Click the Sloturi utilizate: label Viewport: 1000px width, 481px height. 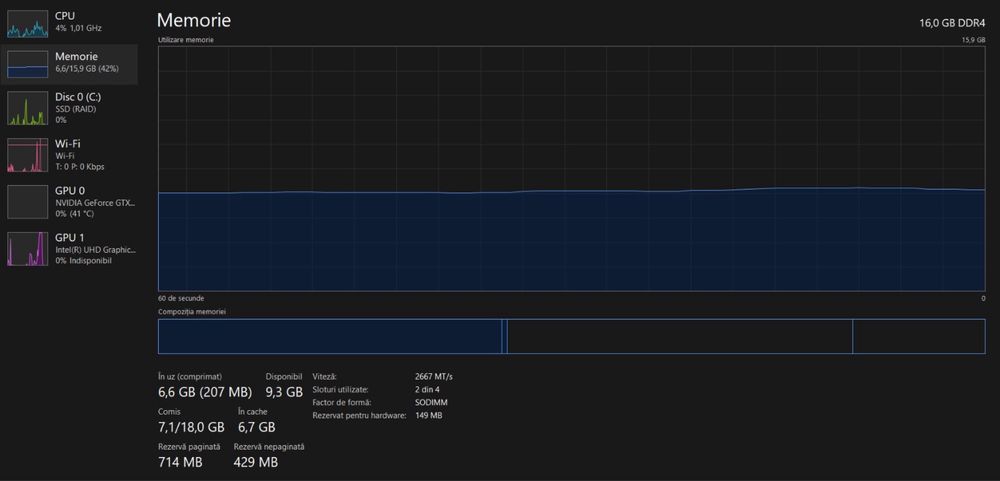(x=341, y=390)
